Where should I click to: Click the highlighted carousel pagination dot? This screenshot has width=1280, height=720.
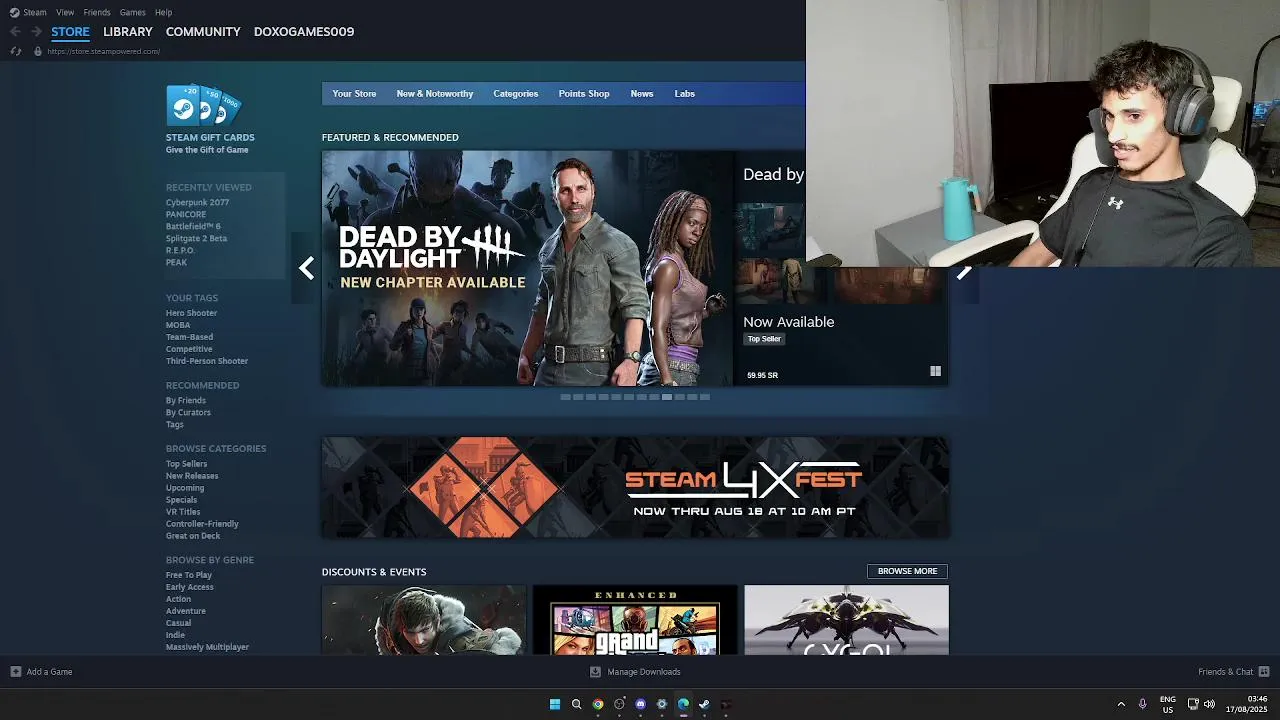pyautogui.click(x=667, y=397)
